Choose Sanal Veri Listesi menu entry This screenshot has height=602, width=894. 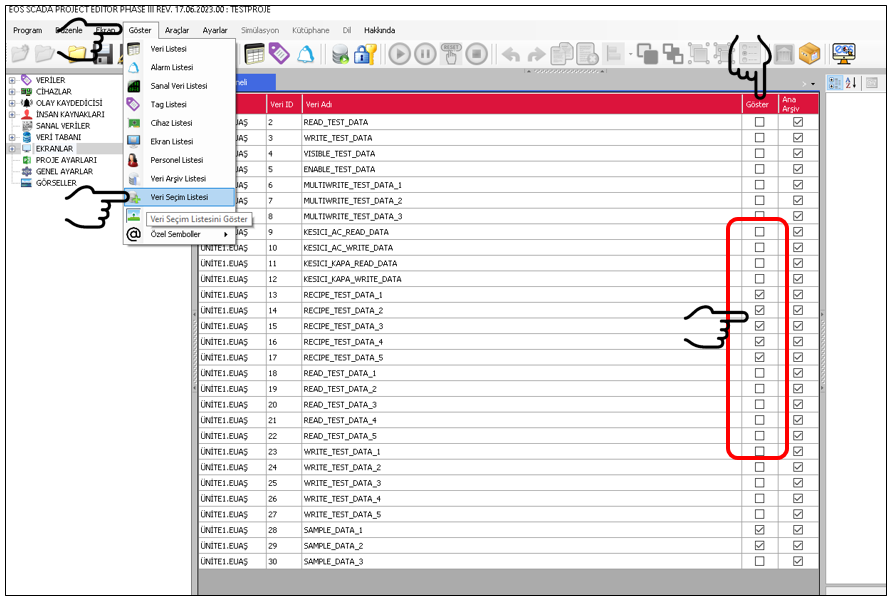coord(180,86)
